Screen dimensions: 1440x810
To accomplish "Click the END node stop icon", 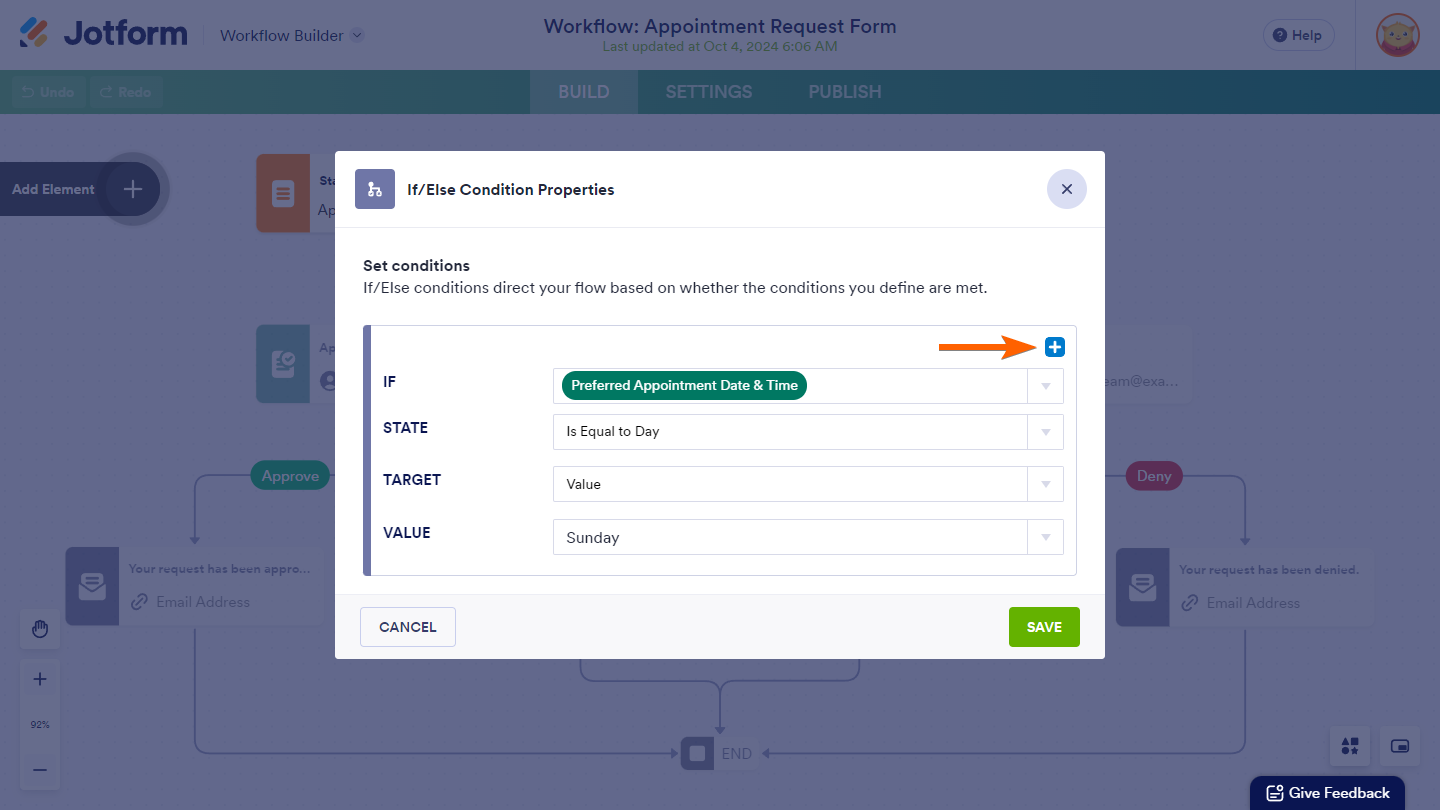I will coord(698,753).
